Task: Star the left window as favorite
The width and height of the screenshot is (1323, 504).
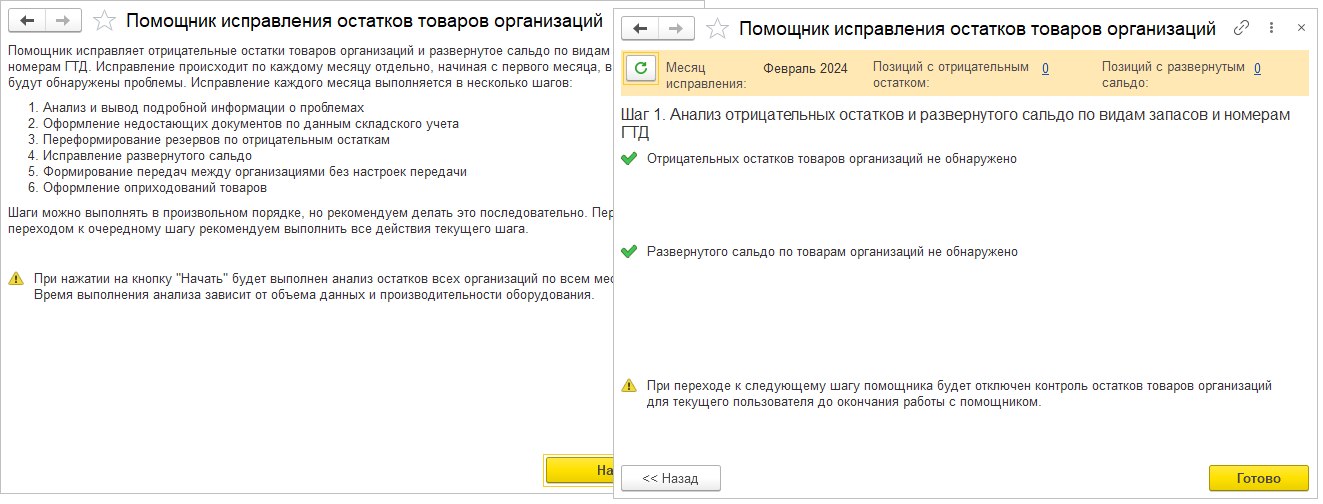Action: pos(102,20)
